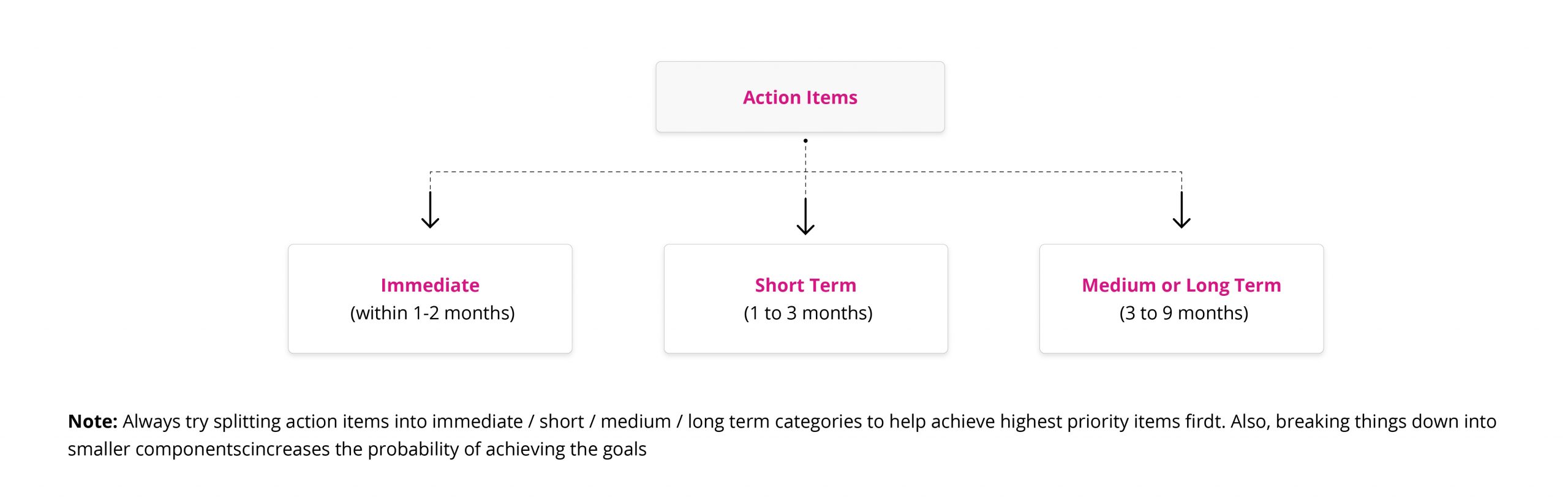
Task: Click the "(3 to 9 months)" label
Action: tap(1184, 313)
